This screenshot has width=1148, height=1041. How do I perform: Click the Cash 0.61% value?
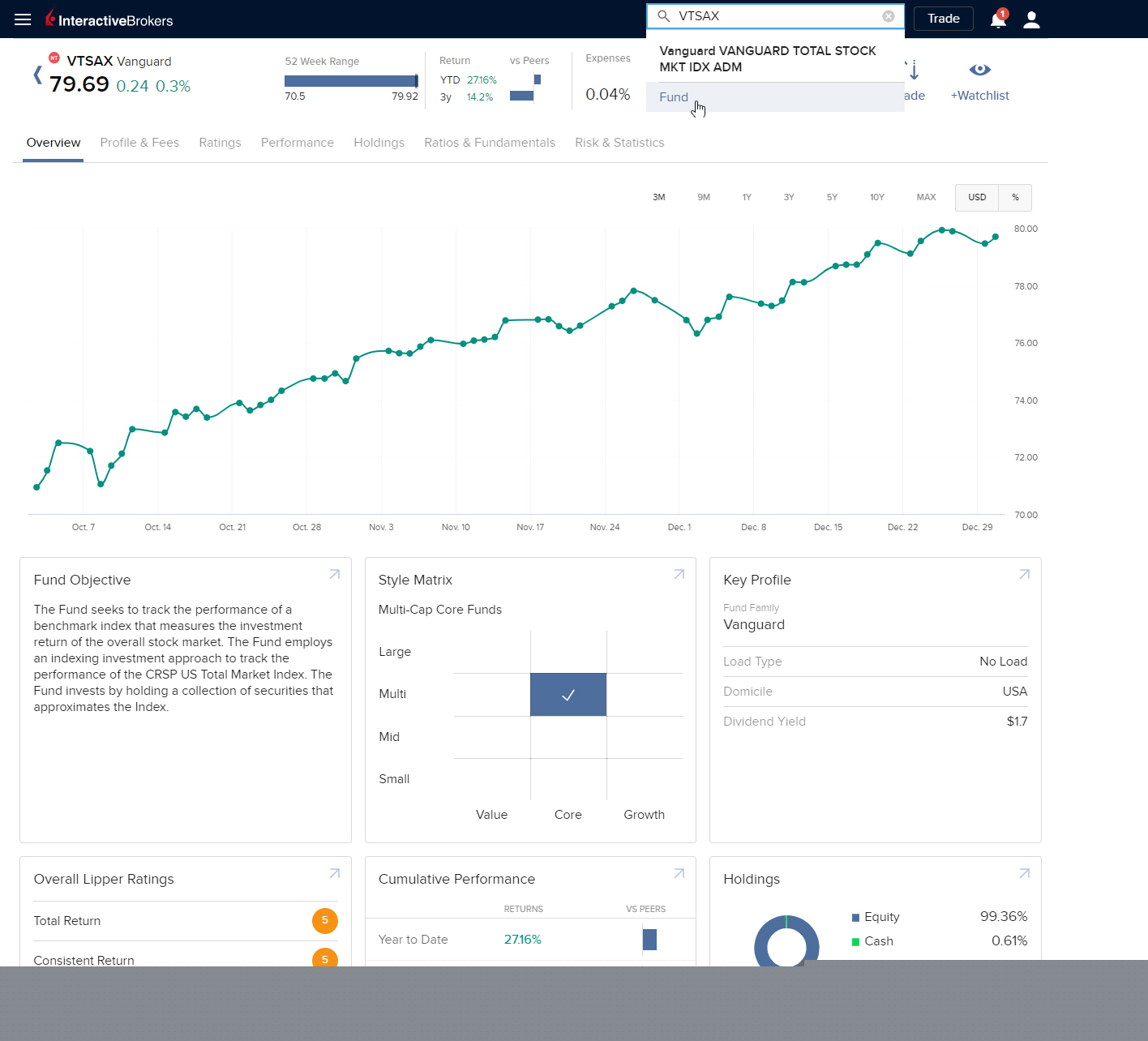pyautogui.click(x=1009, y=941)
